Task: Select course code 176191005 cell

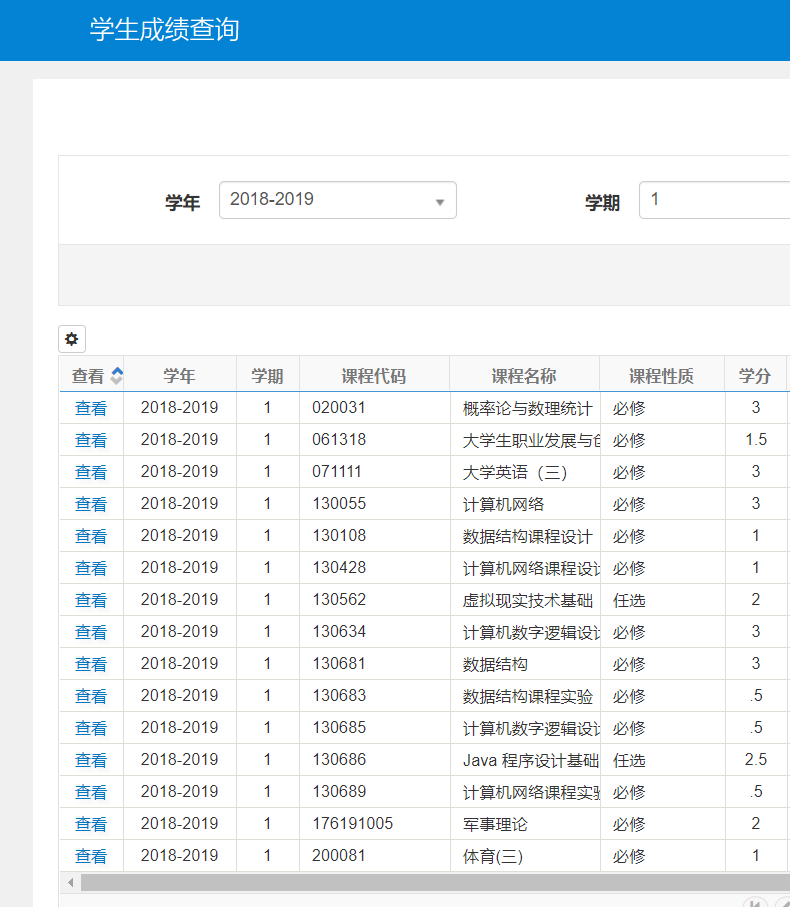Action: [375, 824]
